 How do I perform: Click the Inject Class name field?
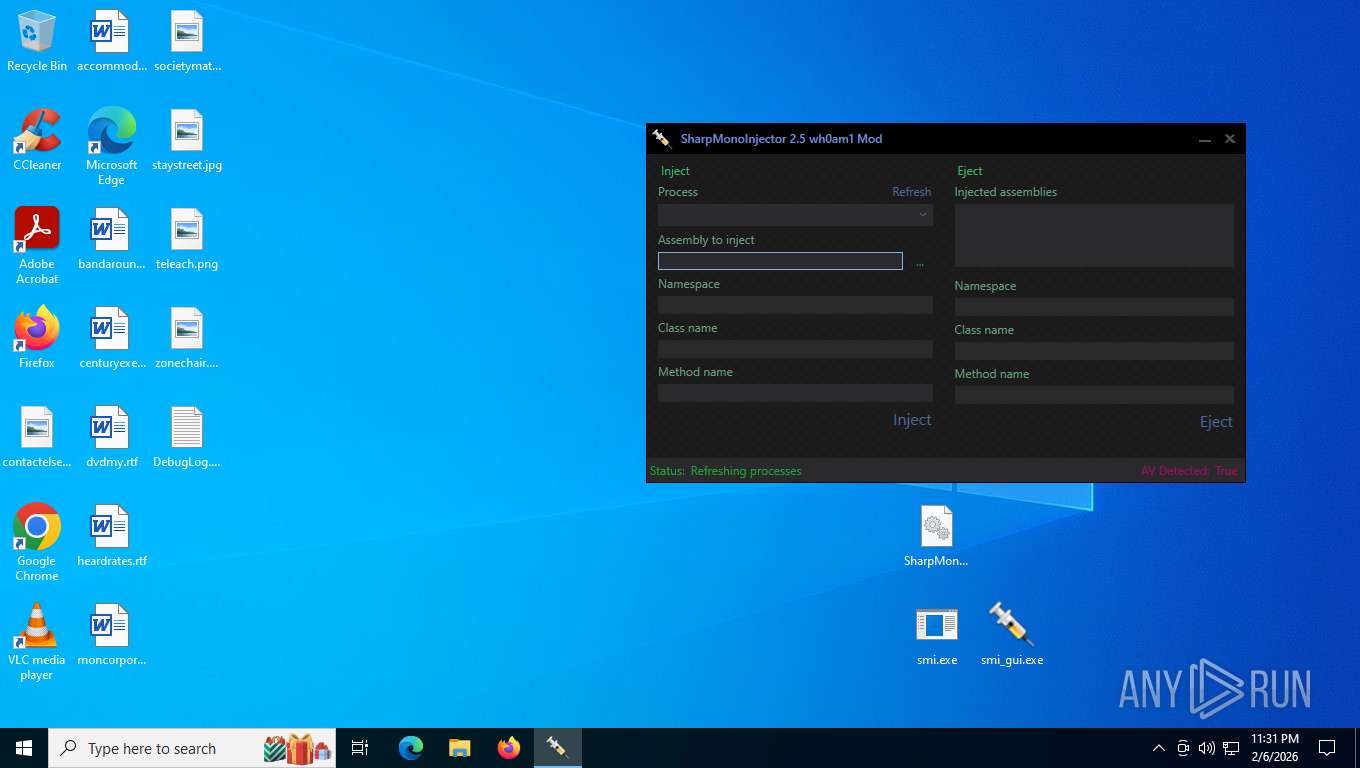[795, 349]
